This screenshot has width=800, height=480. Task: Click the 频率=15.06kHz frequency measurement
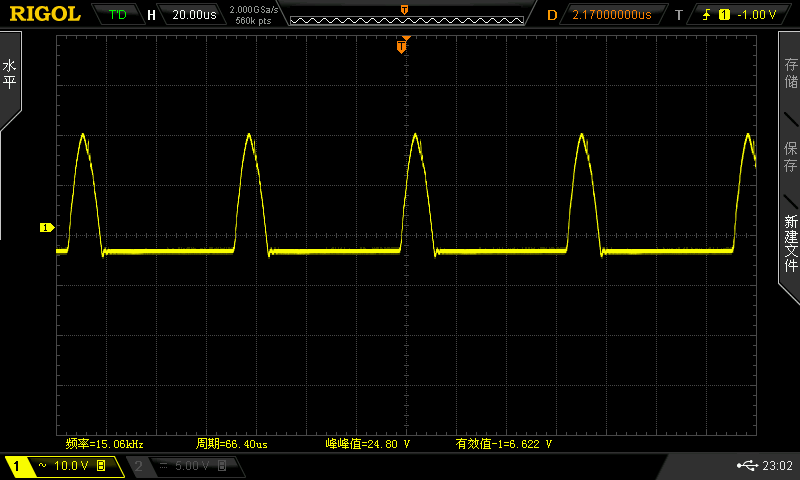[x=105, y=444]
